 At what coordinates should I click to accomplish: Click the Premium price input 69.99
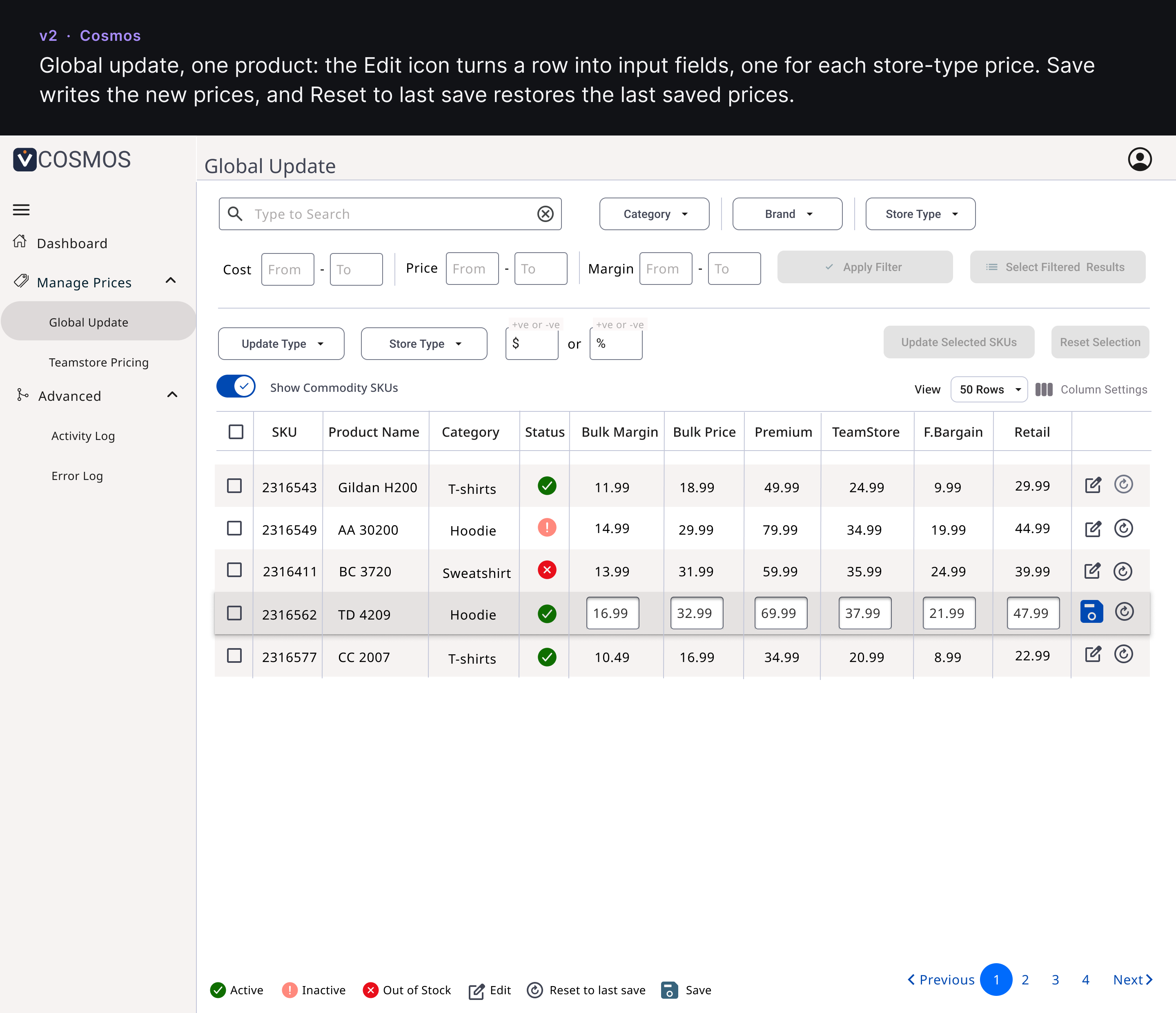click(x=780, y=613)
